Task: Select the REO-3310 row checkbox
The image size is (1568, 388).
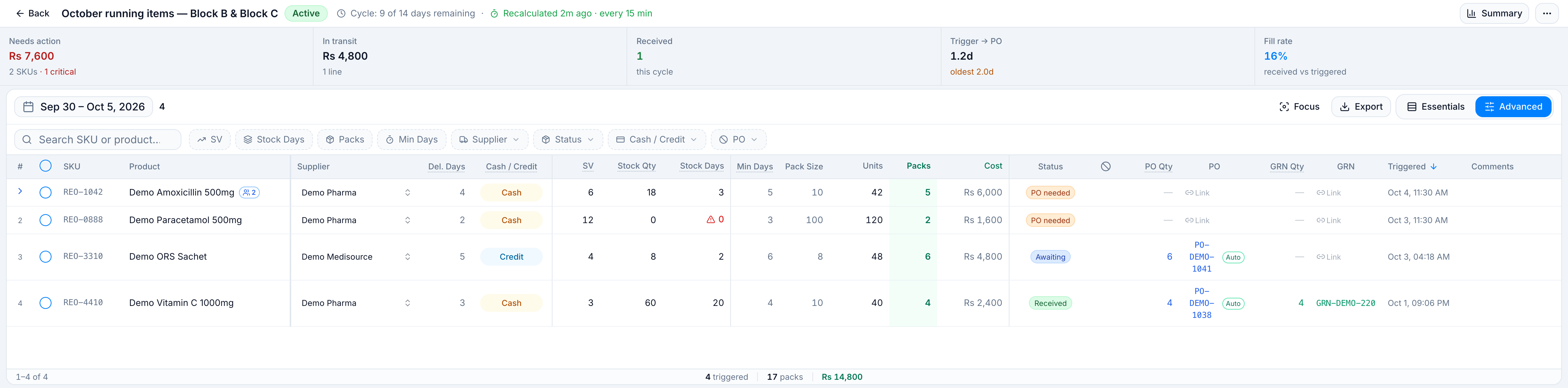Action: (46, 257)
